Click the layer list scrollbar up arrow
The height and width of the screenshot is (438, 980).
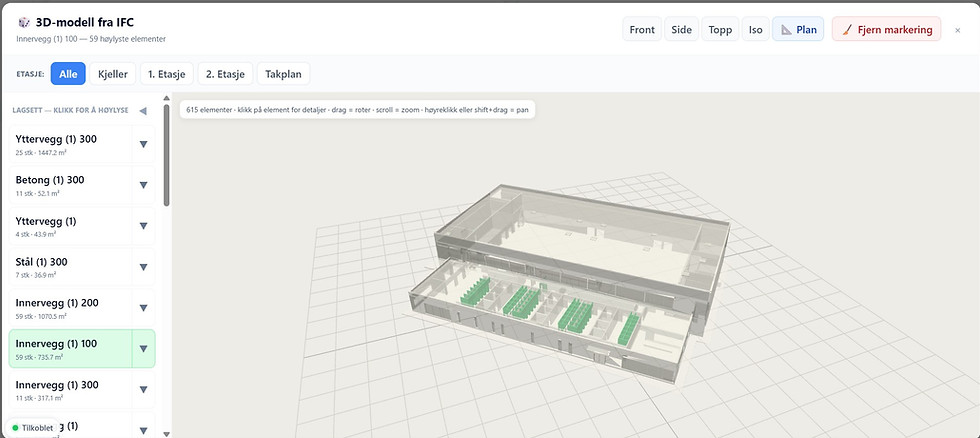tap(166, 97)
